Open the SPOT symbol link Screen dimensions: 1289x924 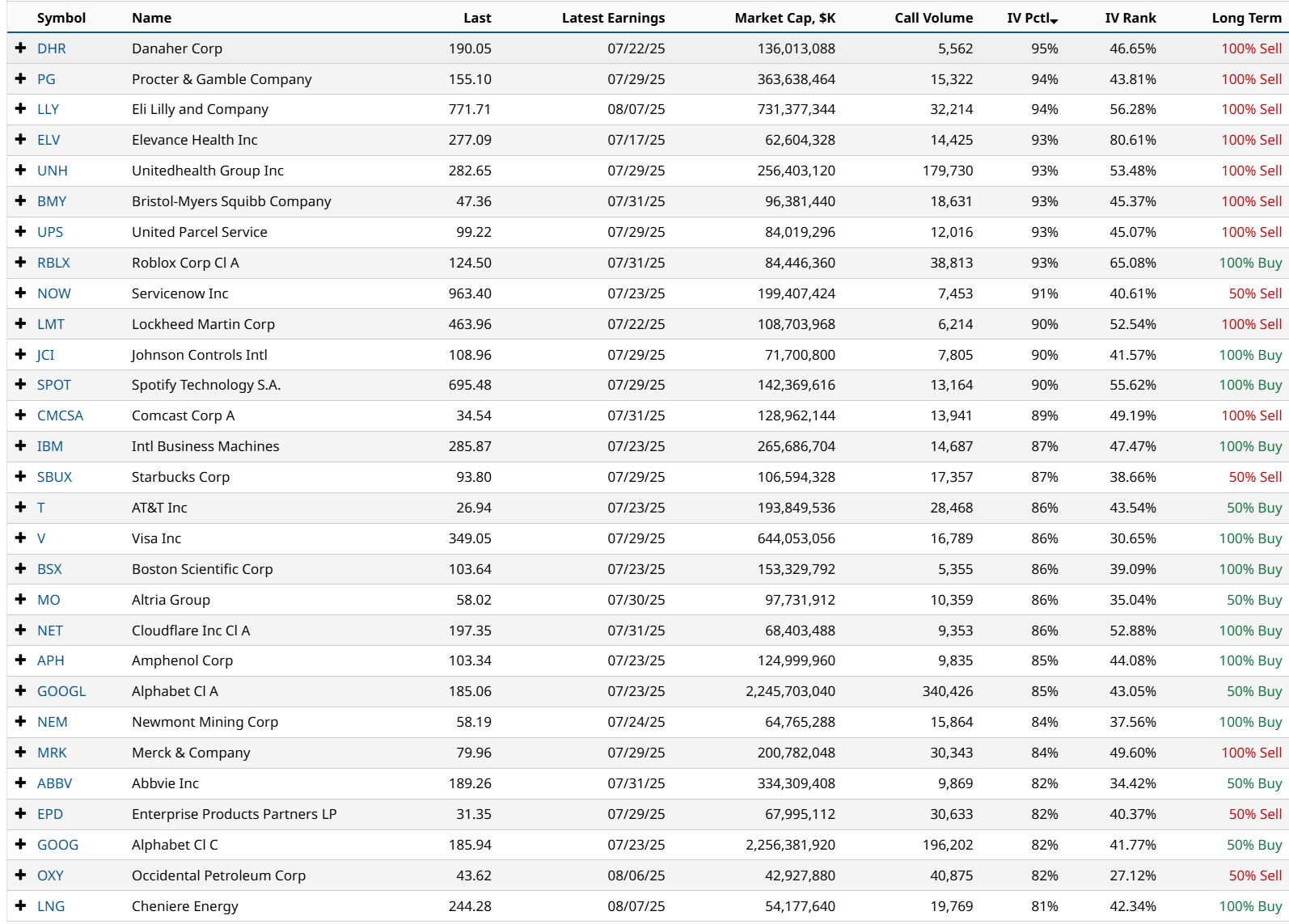coord(54,385)
